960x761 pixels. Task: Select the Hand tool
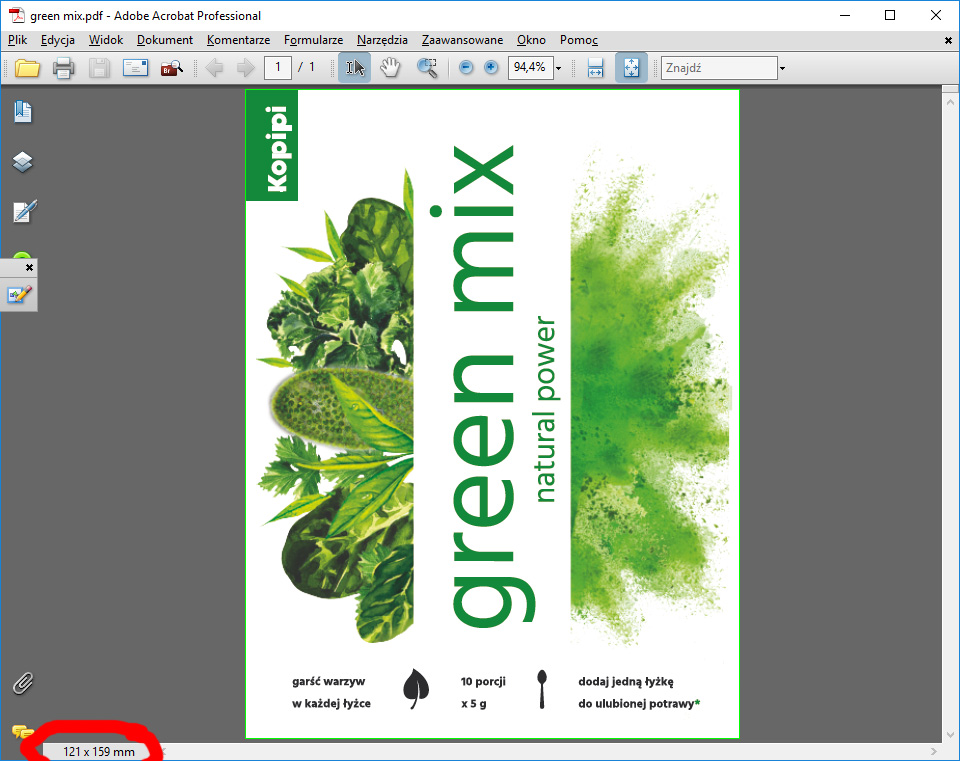(391, 68)
